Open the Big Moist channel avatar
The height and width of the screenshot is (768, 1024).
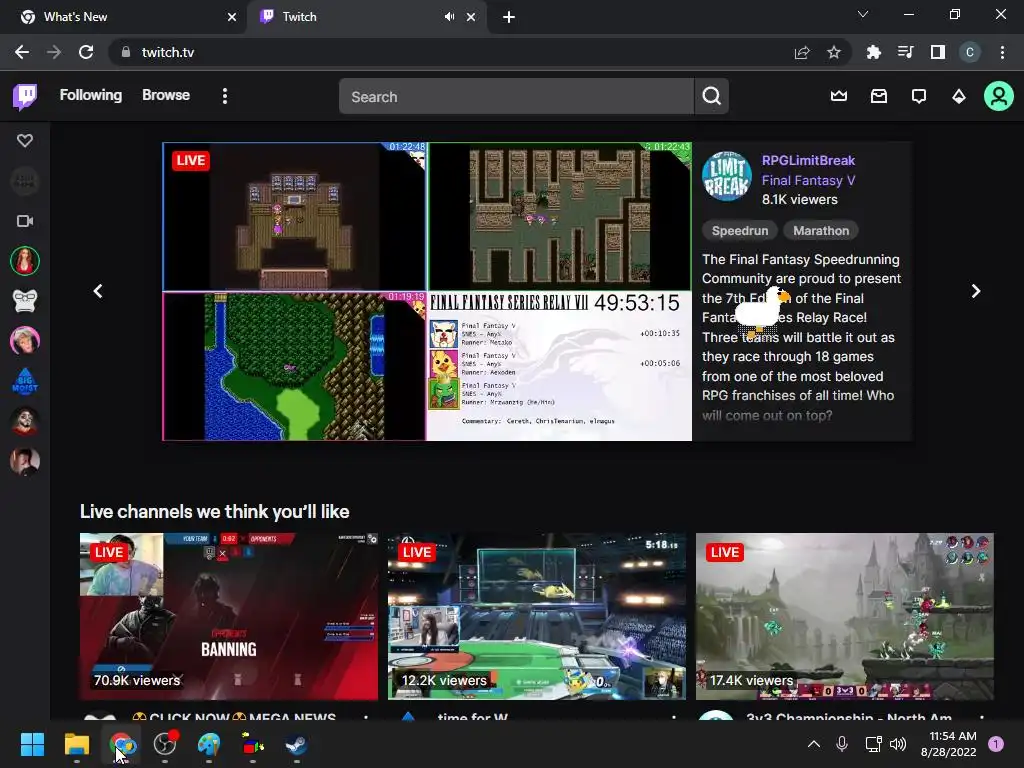point(25,381)
